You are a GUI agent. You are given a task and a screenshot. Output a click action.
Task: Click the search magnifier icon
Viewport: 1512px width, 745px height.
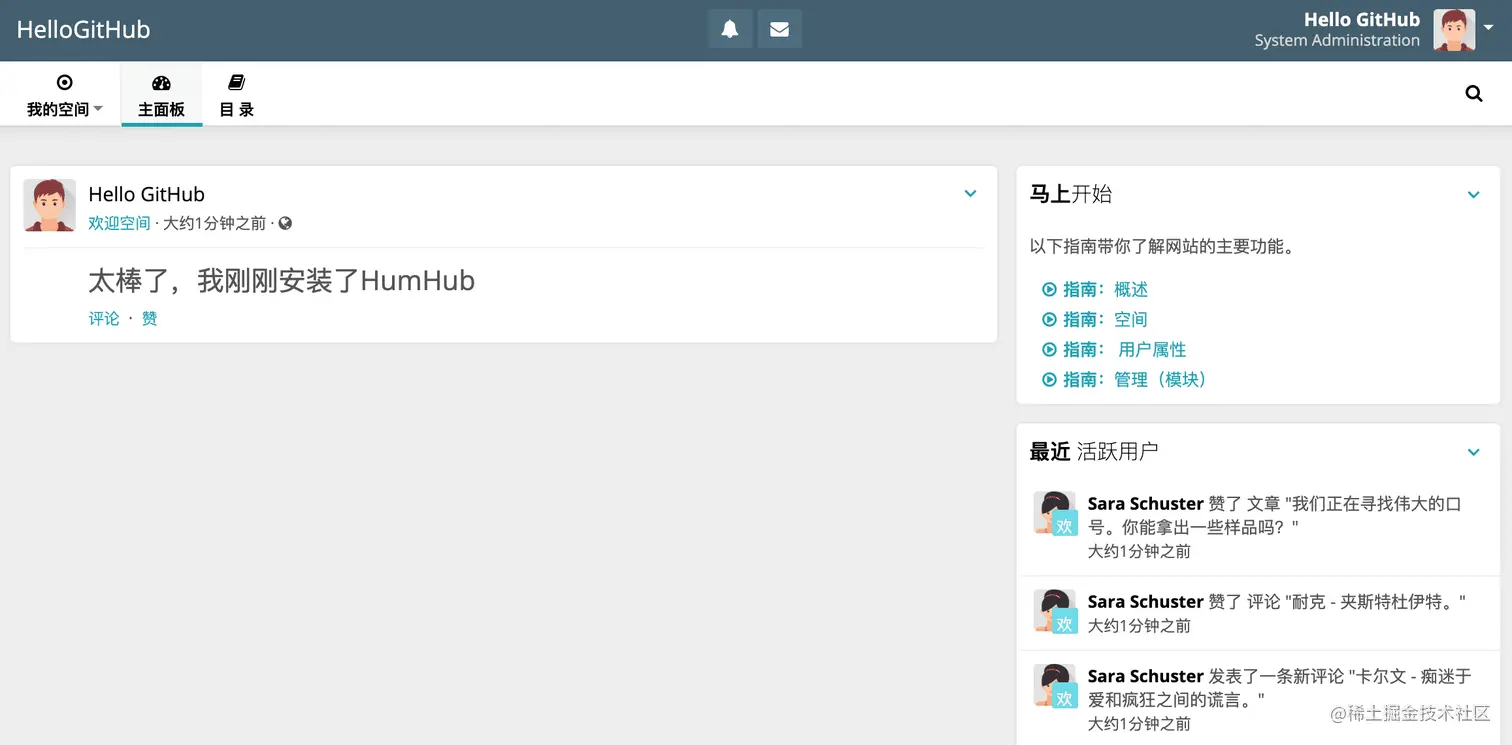[1473, 93]
